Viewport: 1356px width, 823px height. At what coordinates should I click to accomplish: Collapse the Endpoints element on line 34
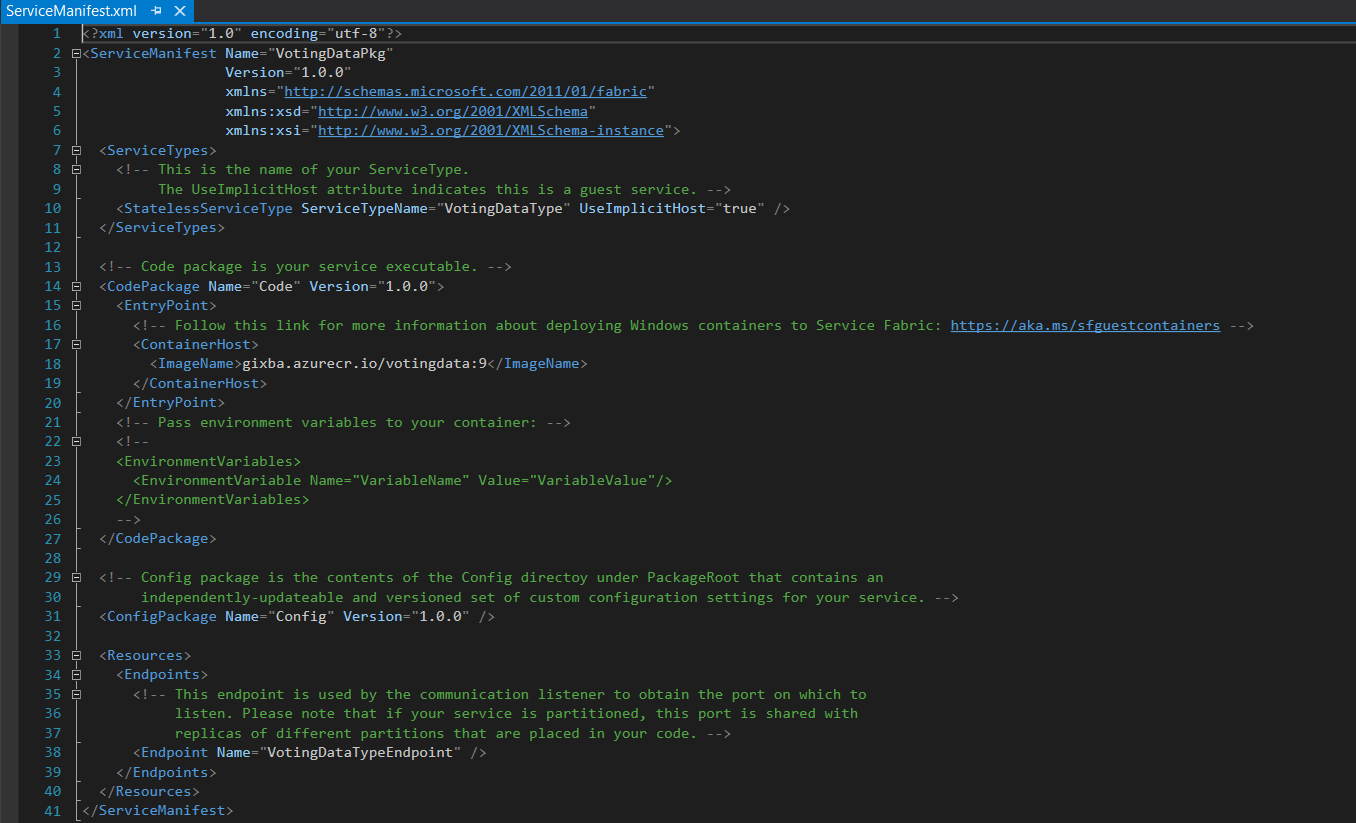click(x=77, y=673)
